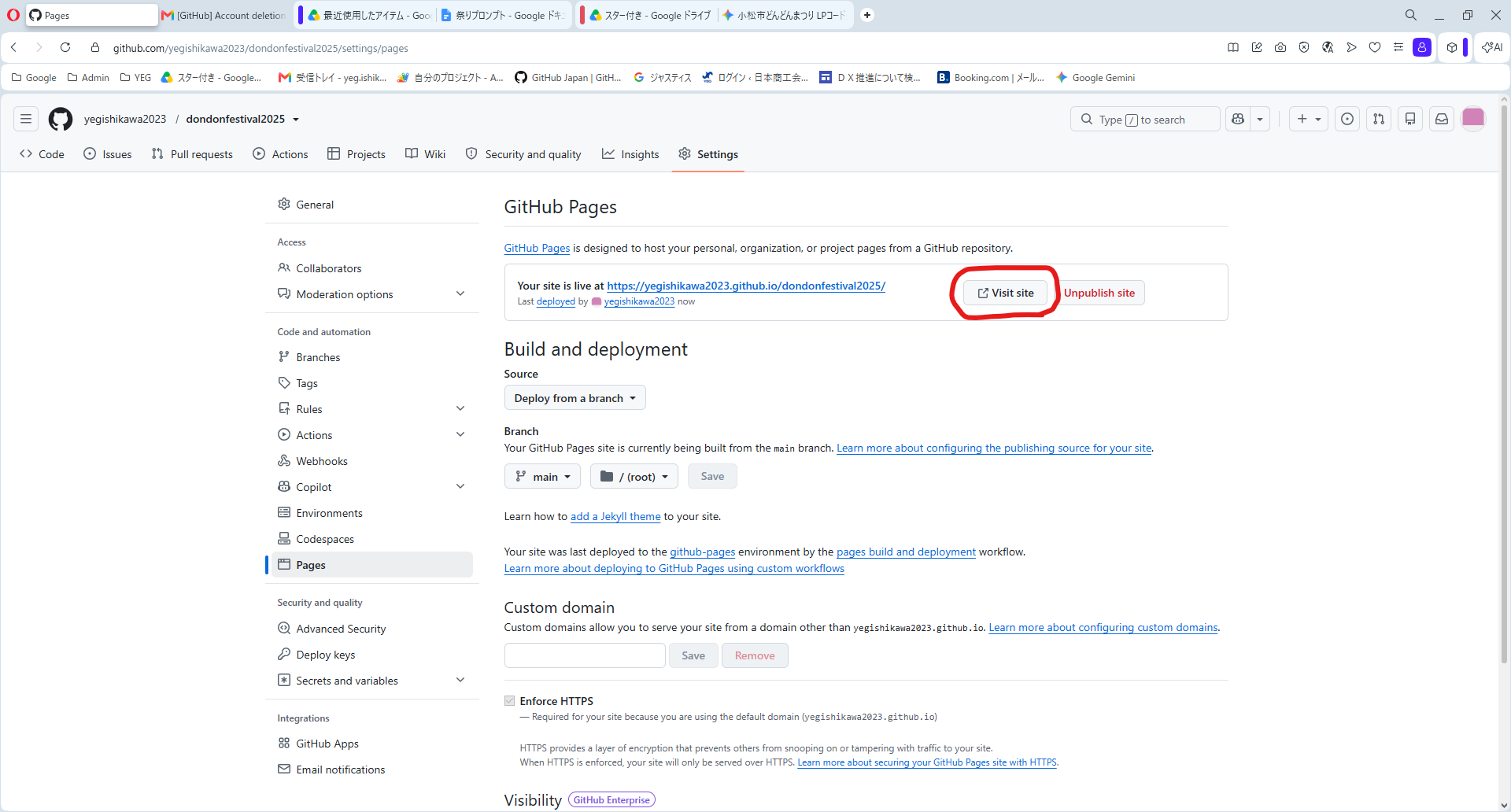Viewport: 1511px width, 812px height.
Task: Switch to the Actions repository tab
Action: tap(280, 154)
